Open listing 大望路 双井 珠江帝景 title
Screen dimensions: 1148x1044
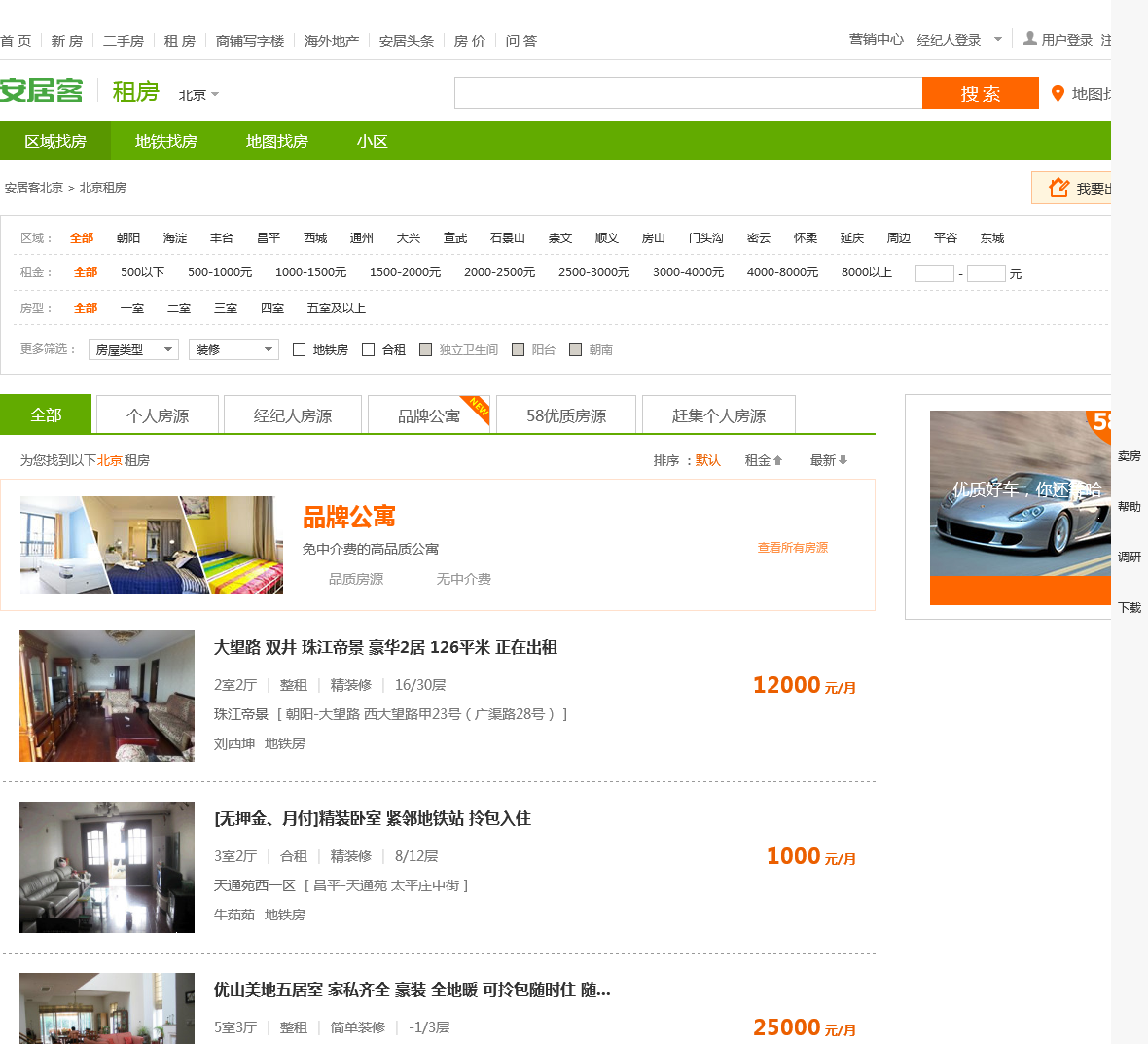[x=386, y=647]
